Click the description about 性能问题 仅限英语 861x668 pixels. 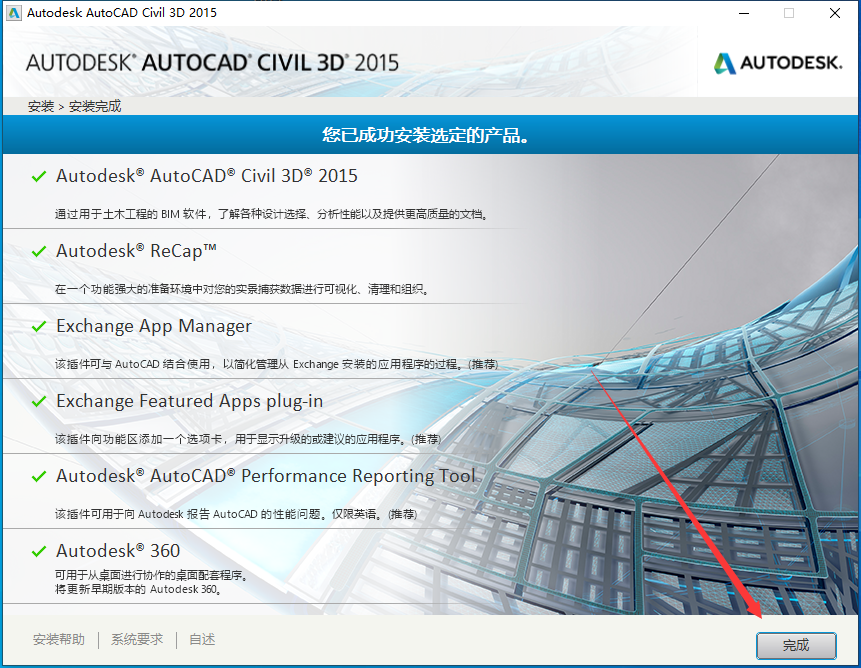[x=236, y=514]
